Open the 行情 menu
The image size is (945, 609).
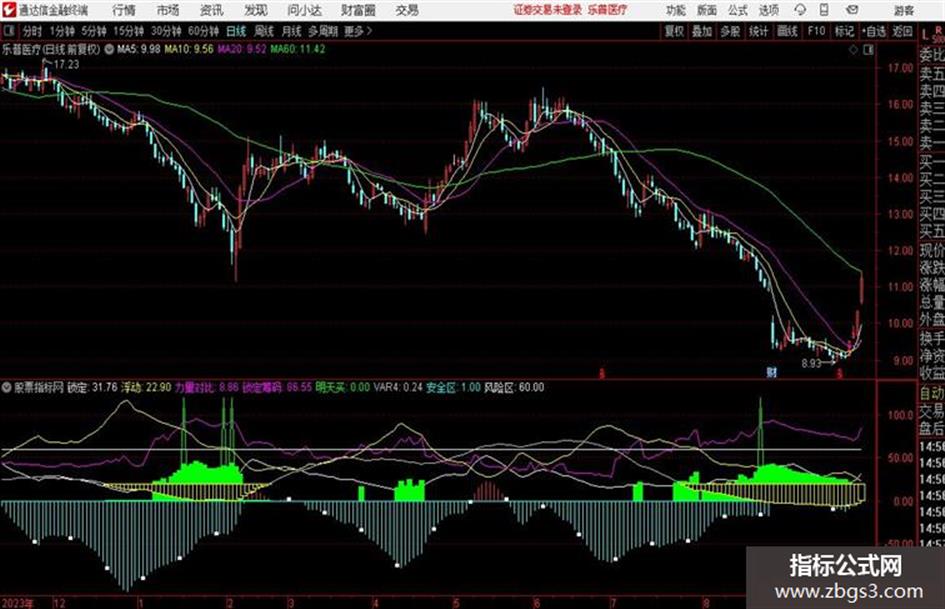124,10
